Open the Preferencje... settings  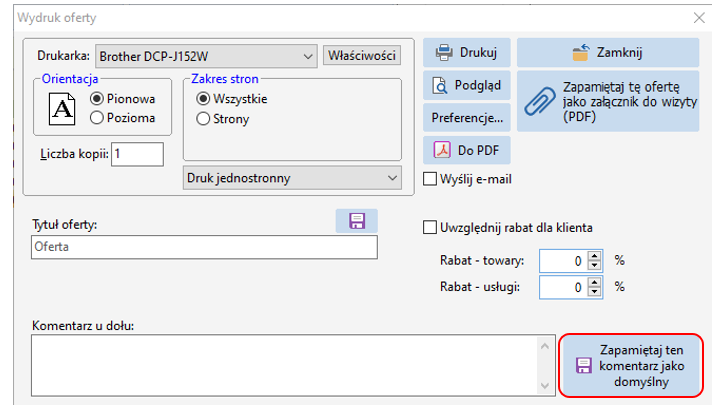pos(467,118)
